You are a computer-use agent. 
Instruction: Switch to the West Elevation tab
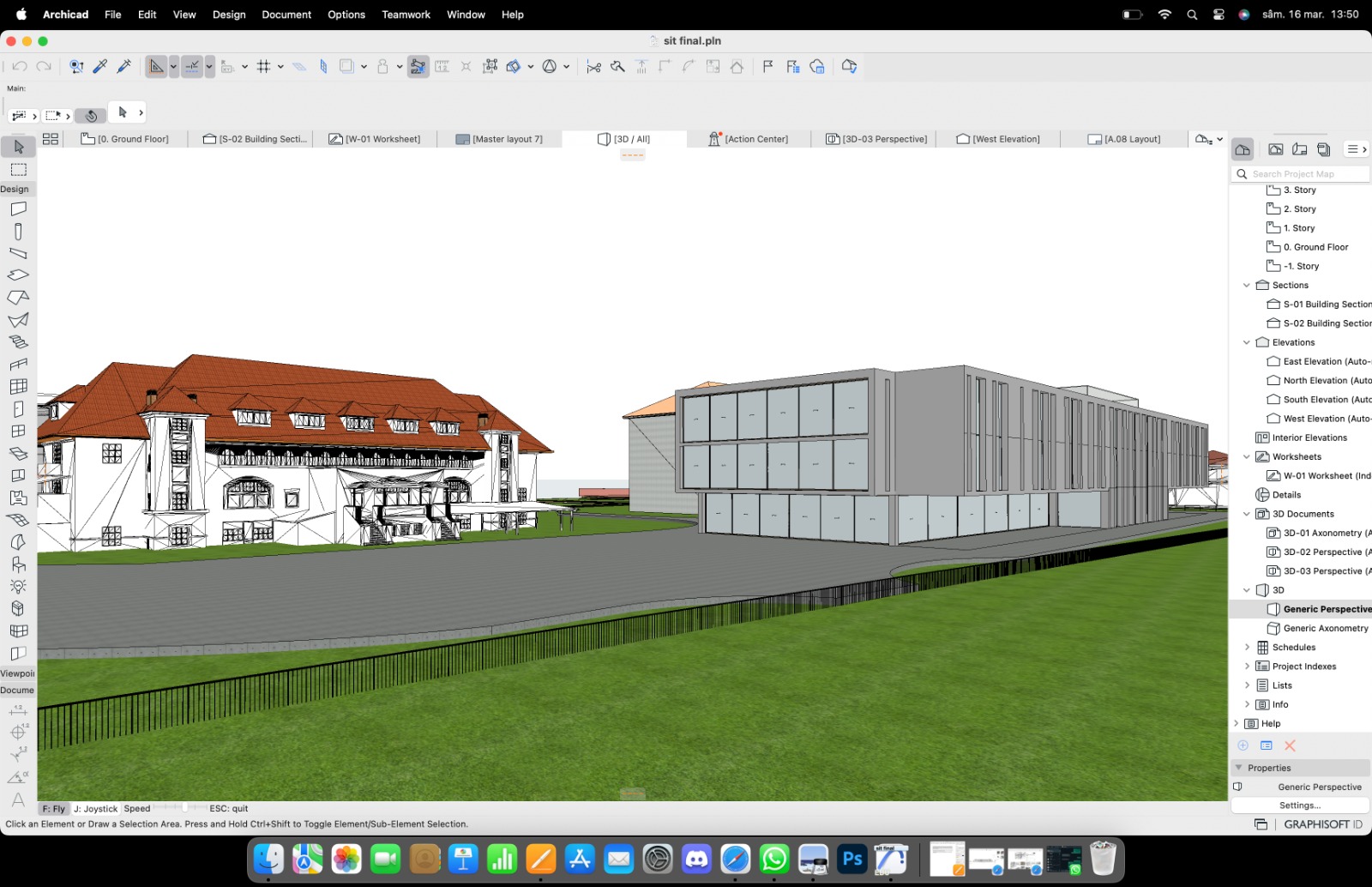(998, 139)
